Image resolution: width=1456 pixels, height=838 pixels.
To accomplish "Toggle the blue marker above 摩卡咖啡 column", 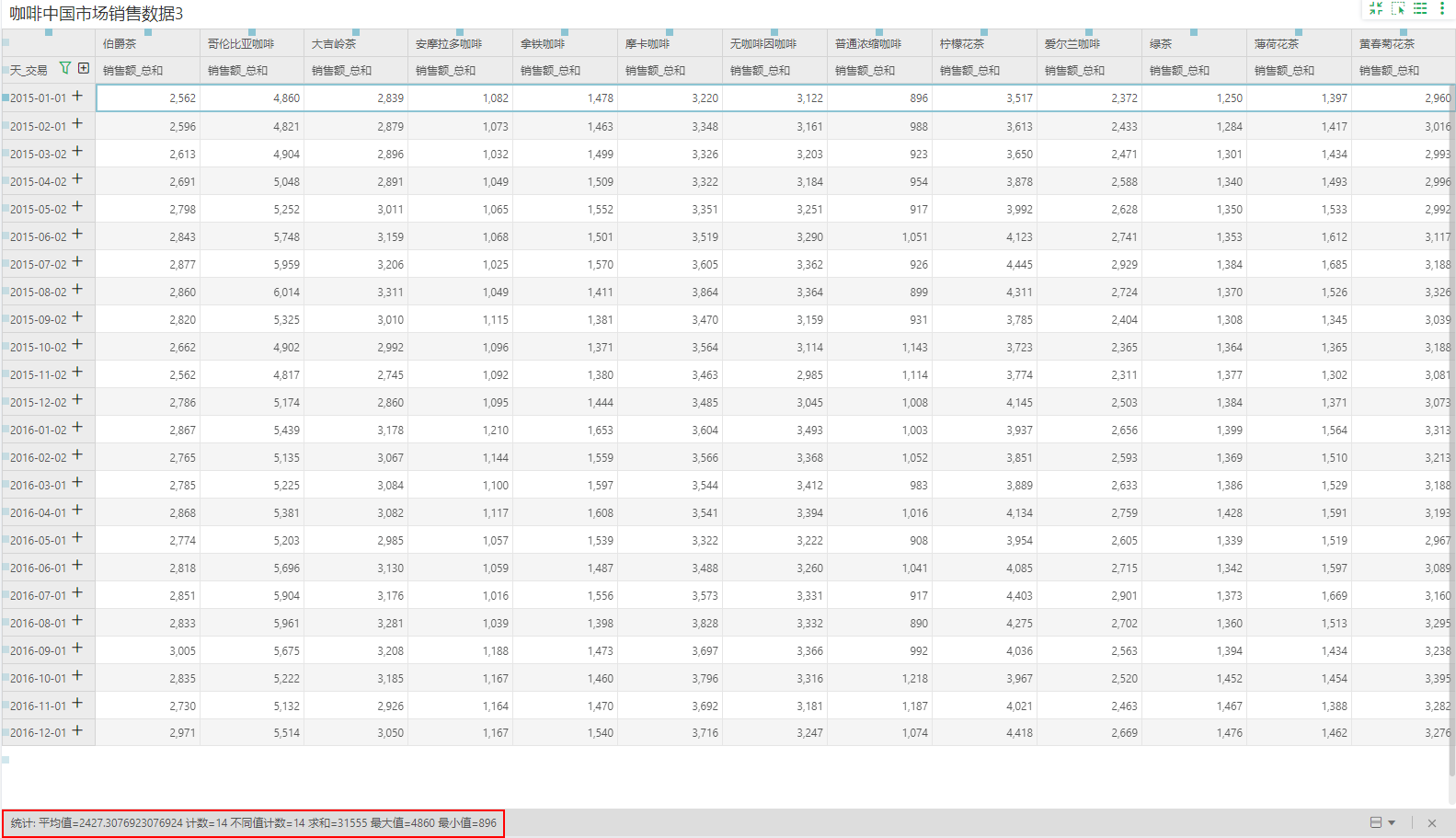I will 670,32.
